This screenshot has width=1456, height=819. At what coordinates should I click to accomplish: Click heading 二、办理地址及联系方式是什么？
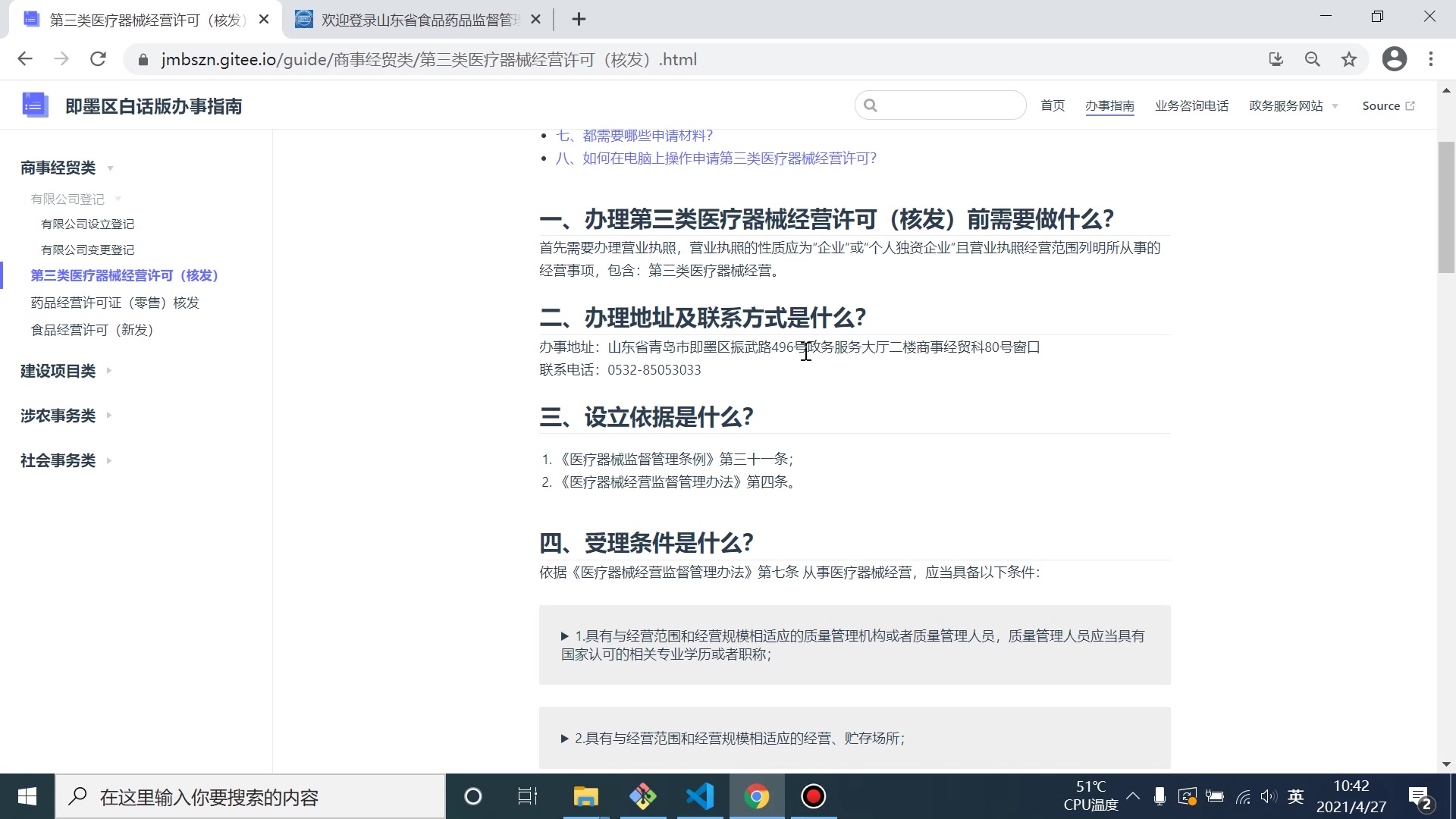click(703, 318)
